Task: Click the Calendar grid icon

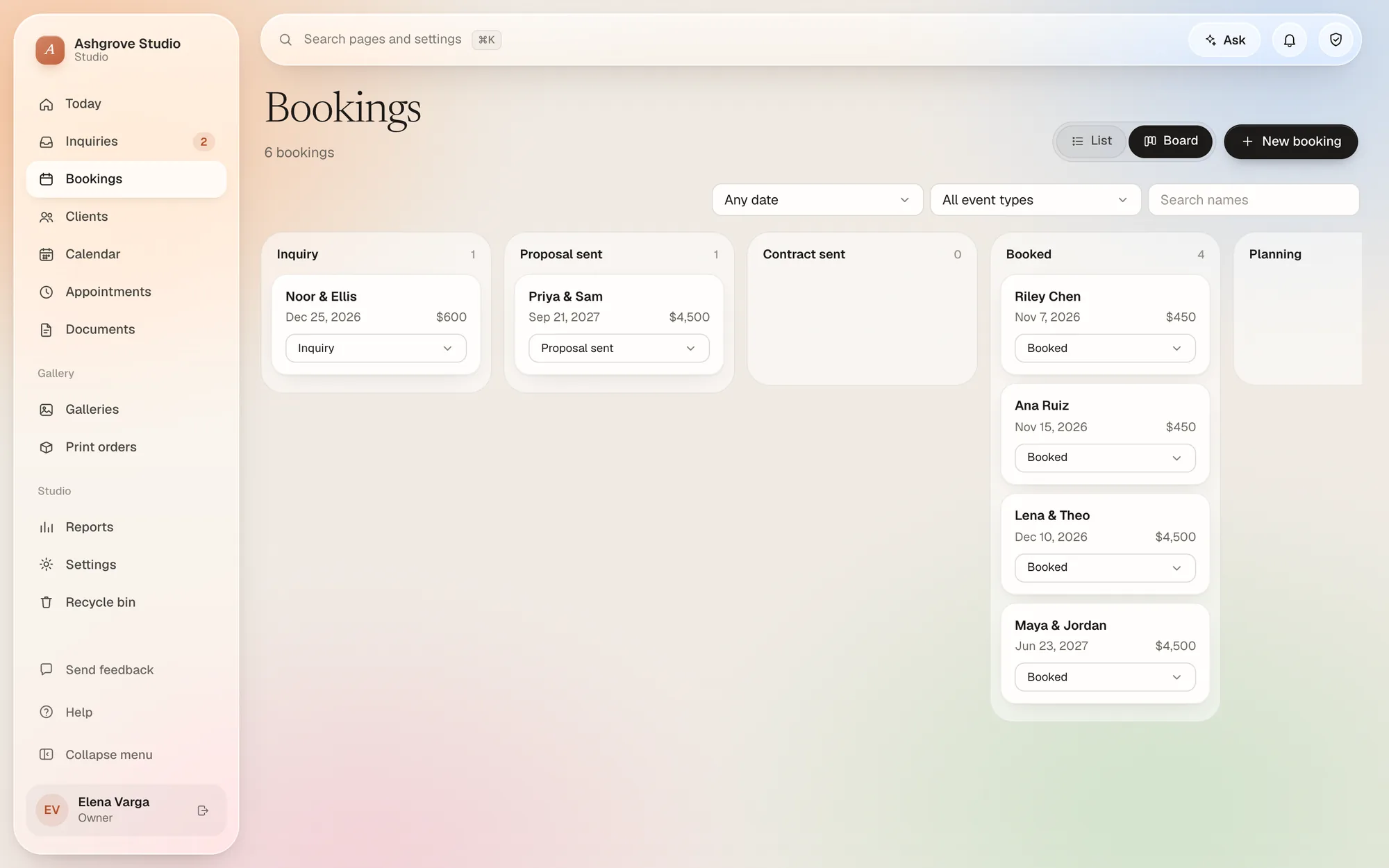Action: [47, 254]
